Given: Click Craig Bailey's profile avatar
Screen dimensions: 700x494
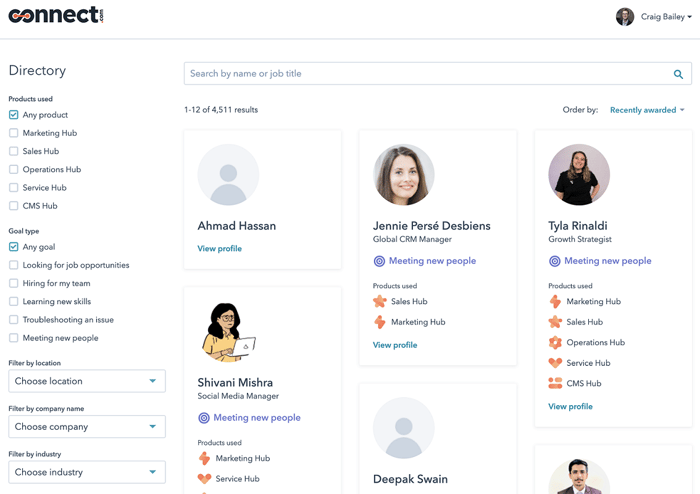Looking at the screenshot, I should point(625,17).
